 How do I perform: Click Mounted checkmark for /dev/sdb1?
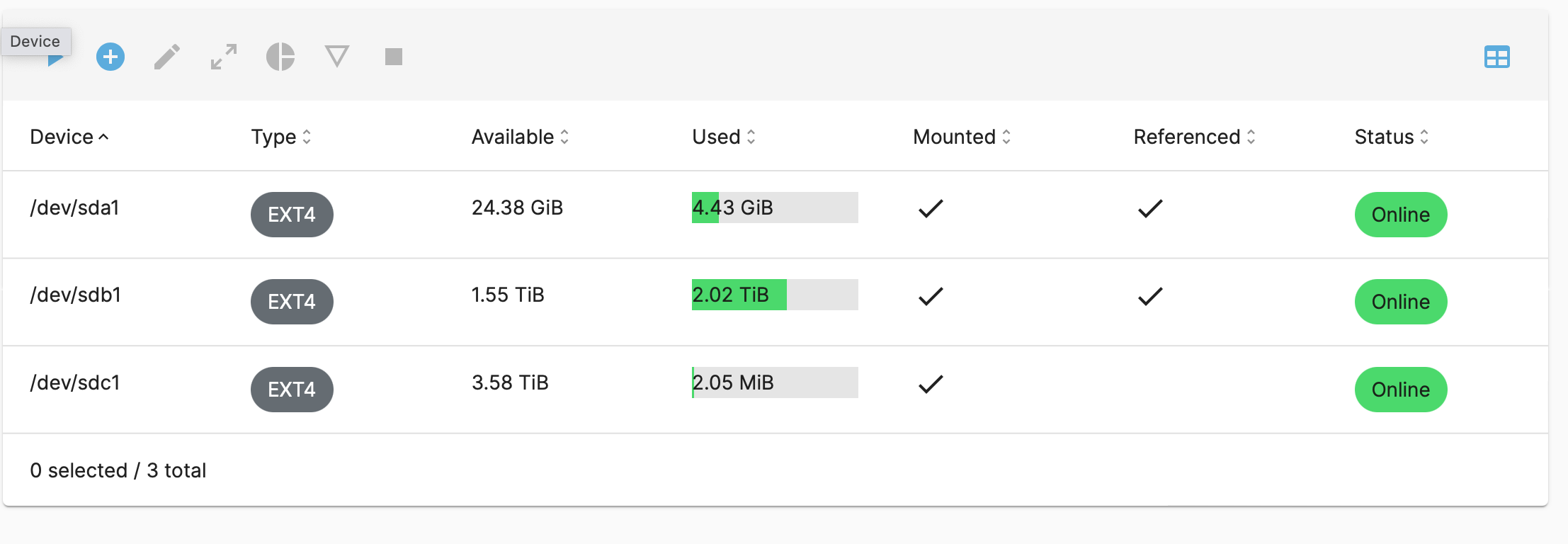coord(931,296)
